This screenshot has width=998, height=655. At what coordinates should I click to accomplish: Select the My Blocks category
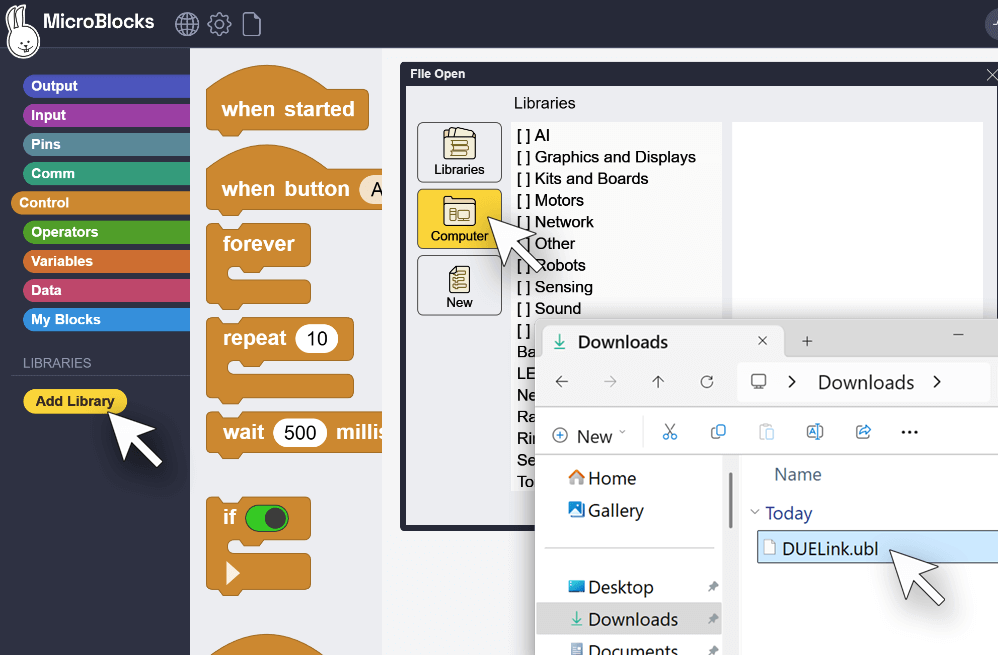click(106, 320)
